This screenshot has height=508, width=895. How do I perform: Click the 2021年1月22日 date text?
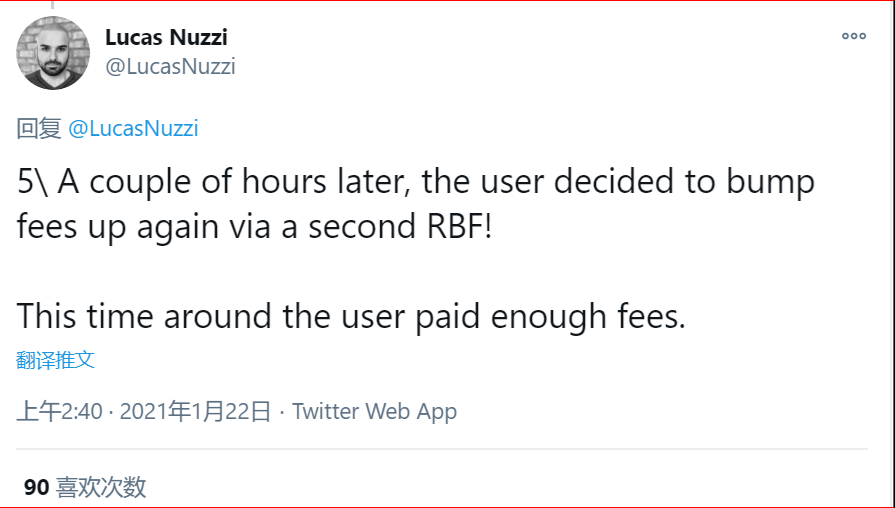coord(195,411)
